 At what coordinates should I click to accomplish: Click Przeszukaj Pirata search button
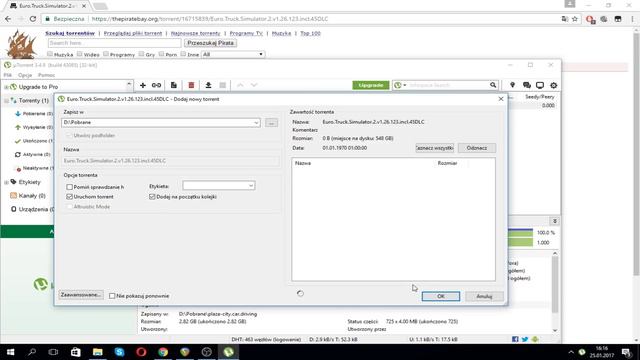tap(210, 43)
